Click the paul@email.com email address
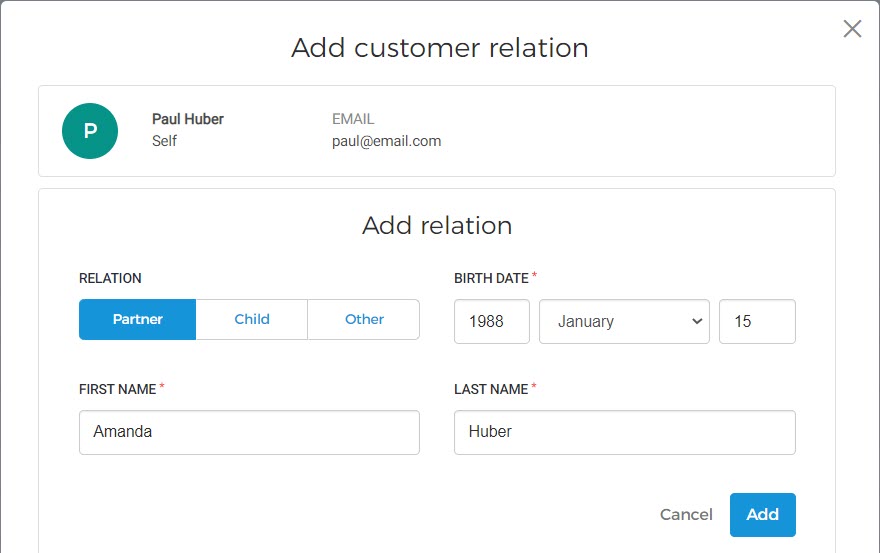This screenshot has width=880, height=553. (386, 141)
